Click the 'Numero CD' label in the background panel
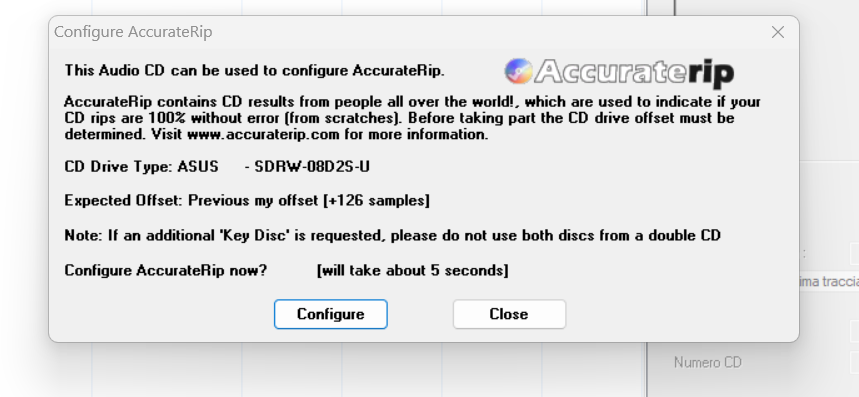859x397 pixels. (707, 363)
